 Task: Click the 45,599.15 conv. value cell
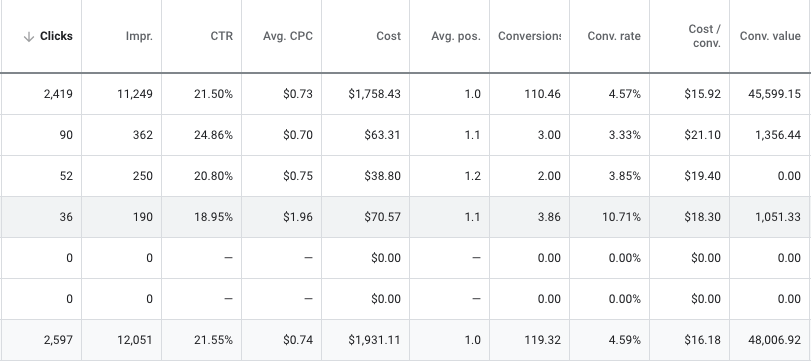770,94
